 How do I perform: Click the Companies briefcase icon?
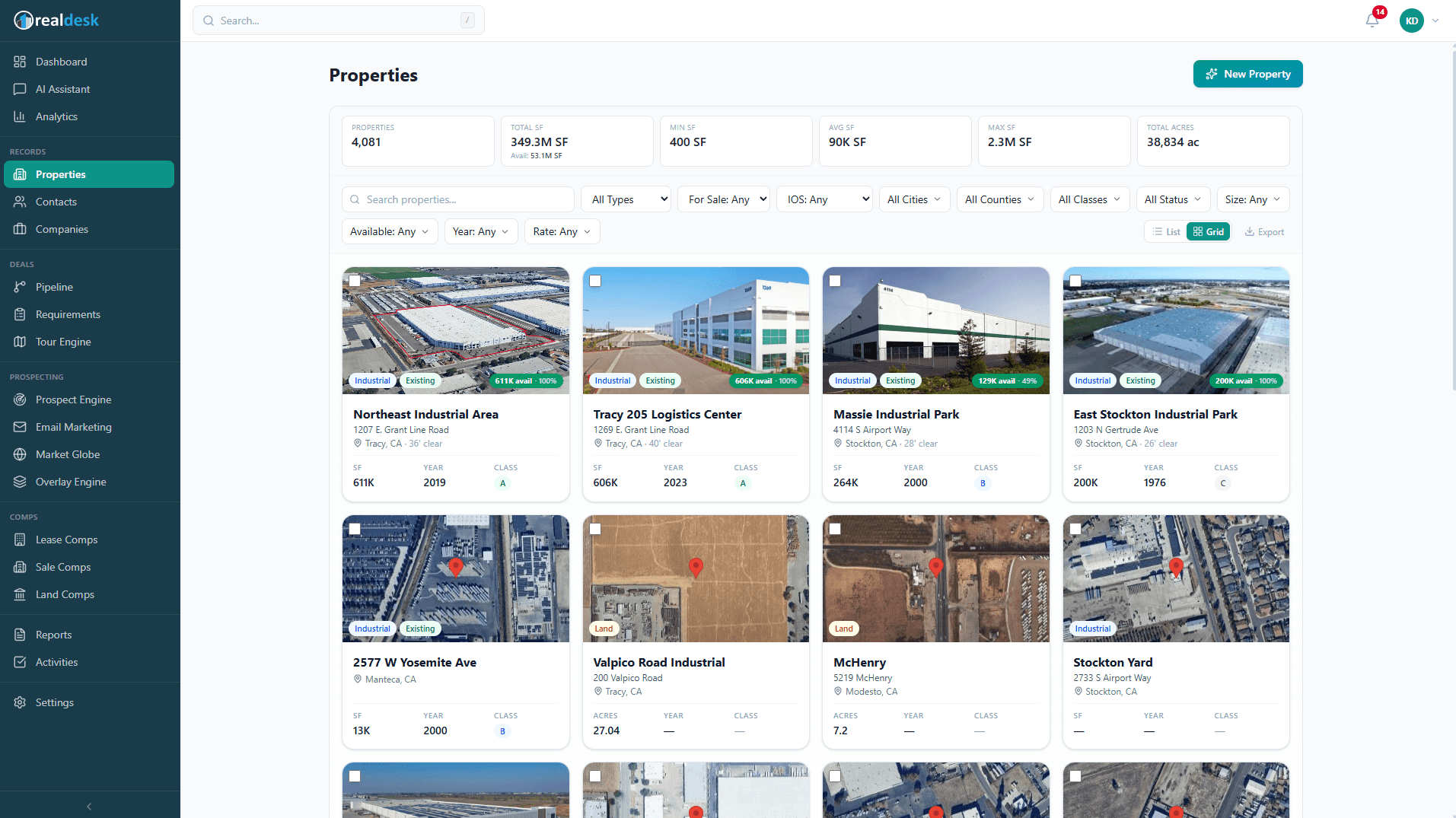20,229
